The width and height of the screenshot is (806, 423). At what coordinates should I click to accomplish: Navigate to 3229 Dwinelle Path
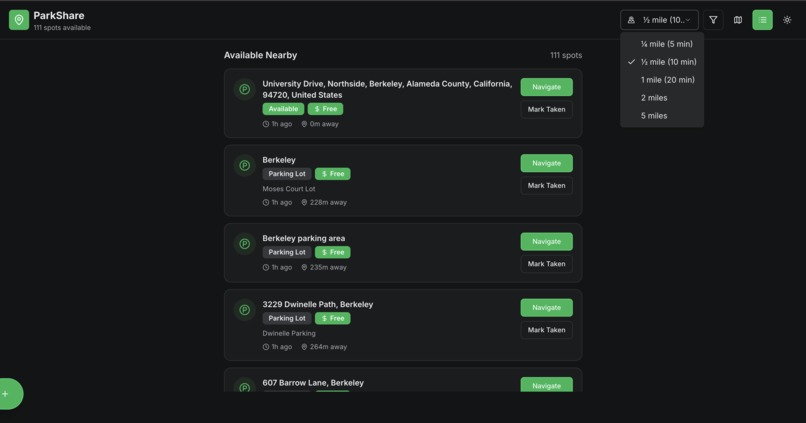pyautogui.click(x=546, y=308)
